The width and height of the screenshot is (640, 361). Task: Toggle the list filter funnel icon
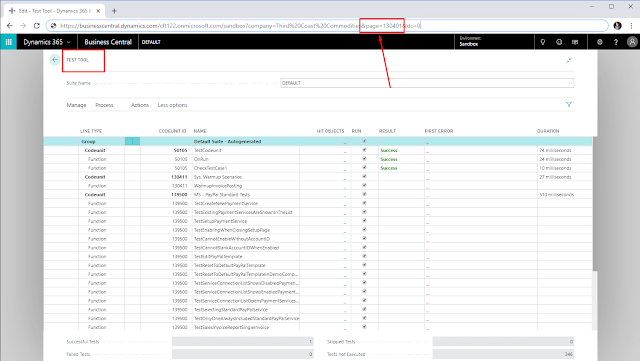(569, 105)
